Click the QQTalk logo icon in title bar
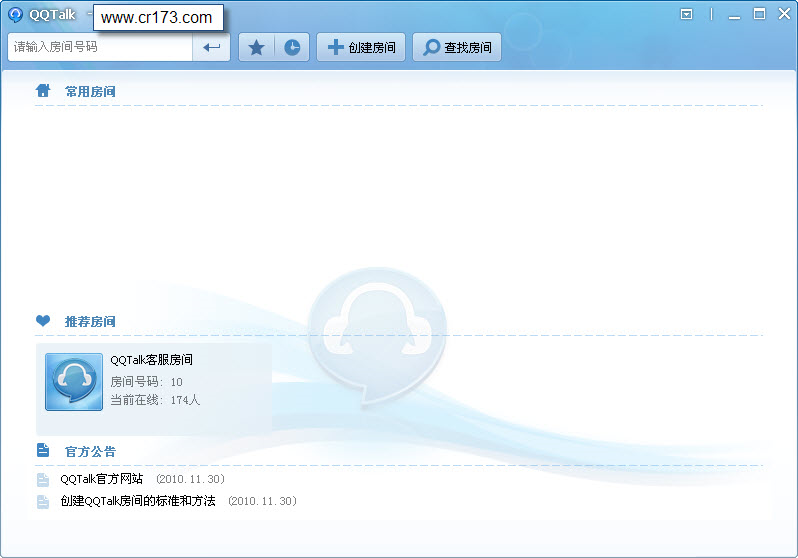Viewport: 798px width, 558px height. tap(15, 15)
